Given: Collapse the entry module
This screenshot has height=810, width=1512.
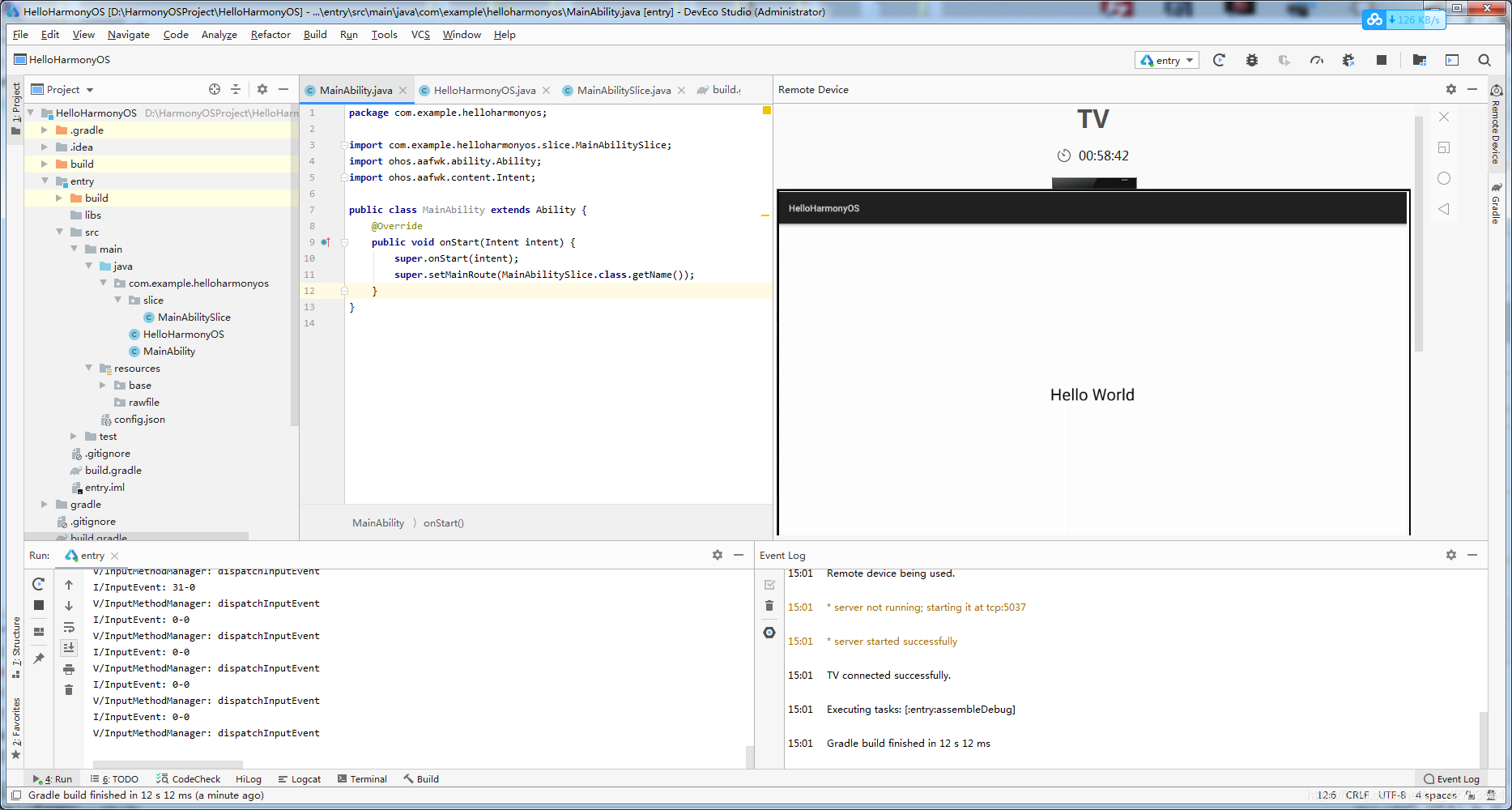Looking at the screenshot, I should (x=45, y=181).
